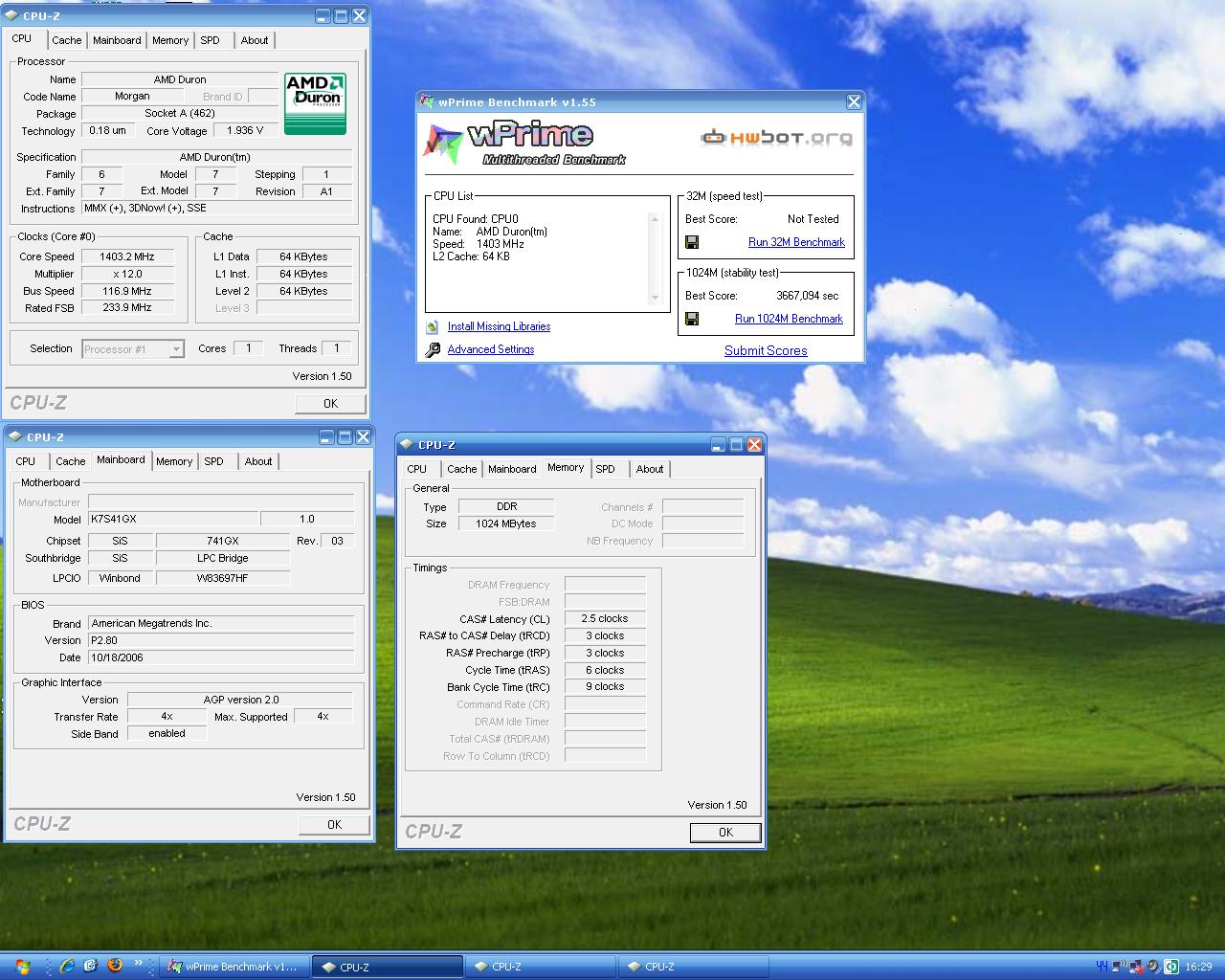Click the Rated FSB 233.9 MHz value
Screen dimensions: 1225x980
127,308
